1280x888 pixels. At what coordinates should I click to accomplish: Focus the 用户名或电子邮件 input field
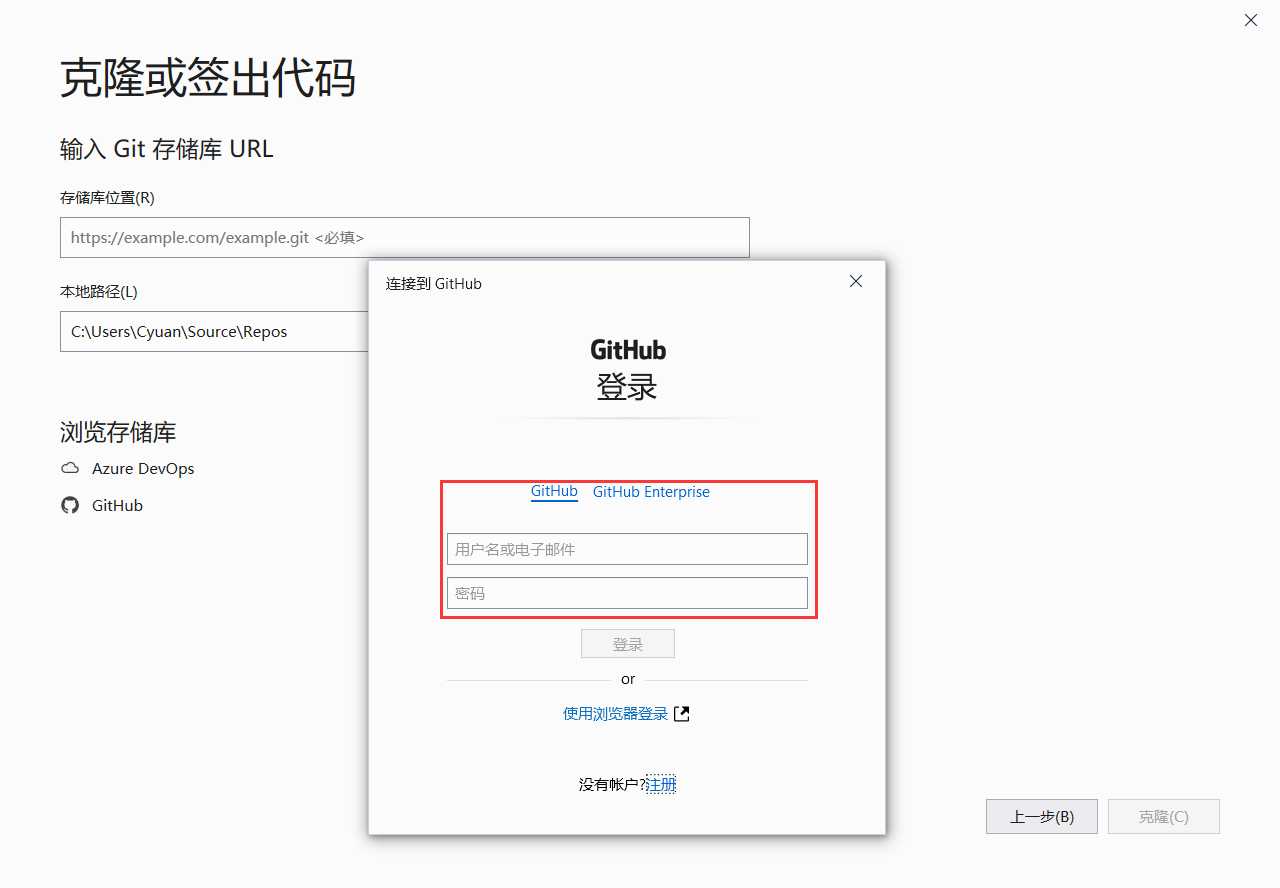click(627, 549)
